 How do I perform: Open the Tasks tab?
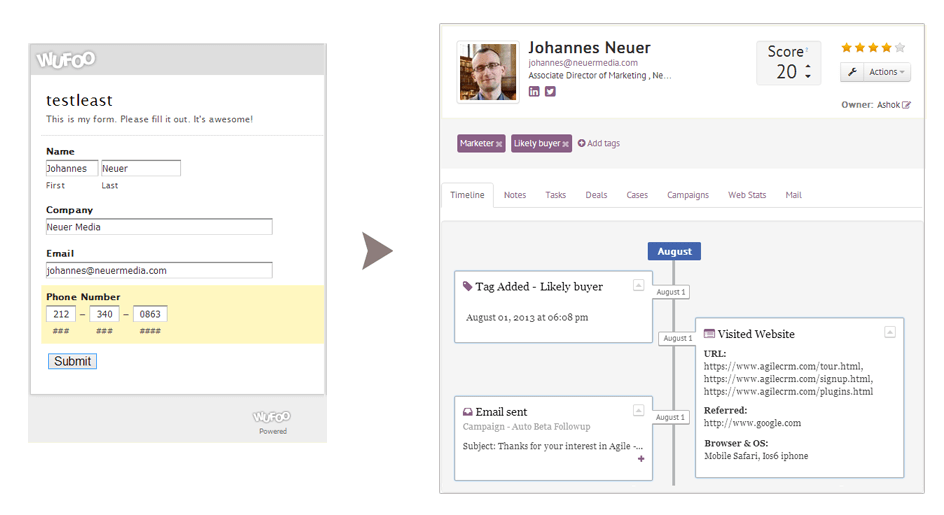tap(556, 195)
